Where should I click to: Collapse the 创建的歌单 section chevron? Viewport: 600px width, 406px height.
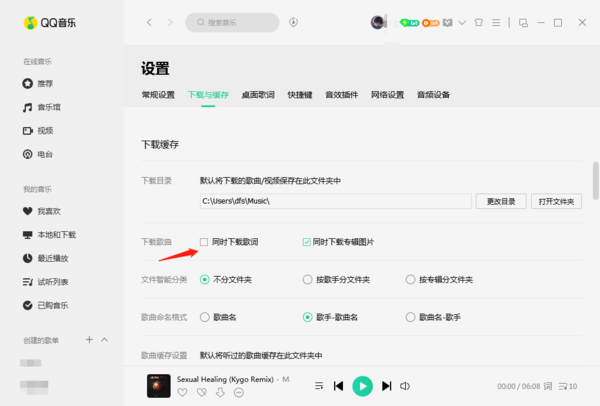(x=106, y=340)
